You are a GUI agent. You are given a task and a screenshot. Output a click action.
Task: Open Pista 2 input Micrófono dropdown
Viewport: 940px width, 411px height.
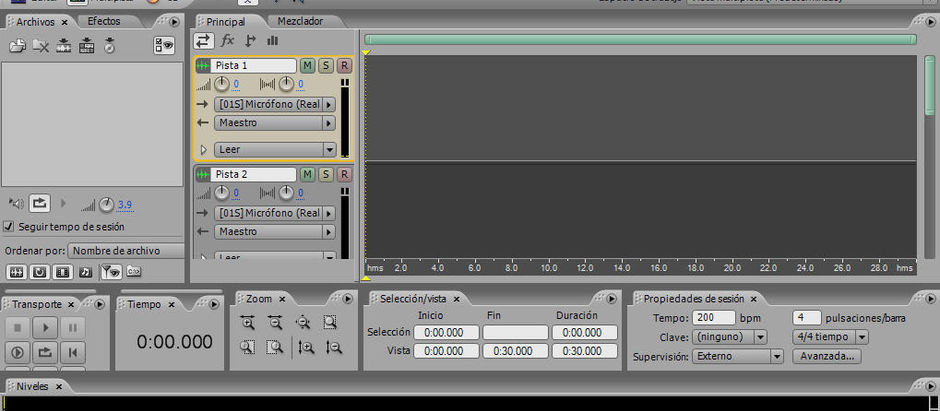coord(275,213)
